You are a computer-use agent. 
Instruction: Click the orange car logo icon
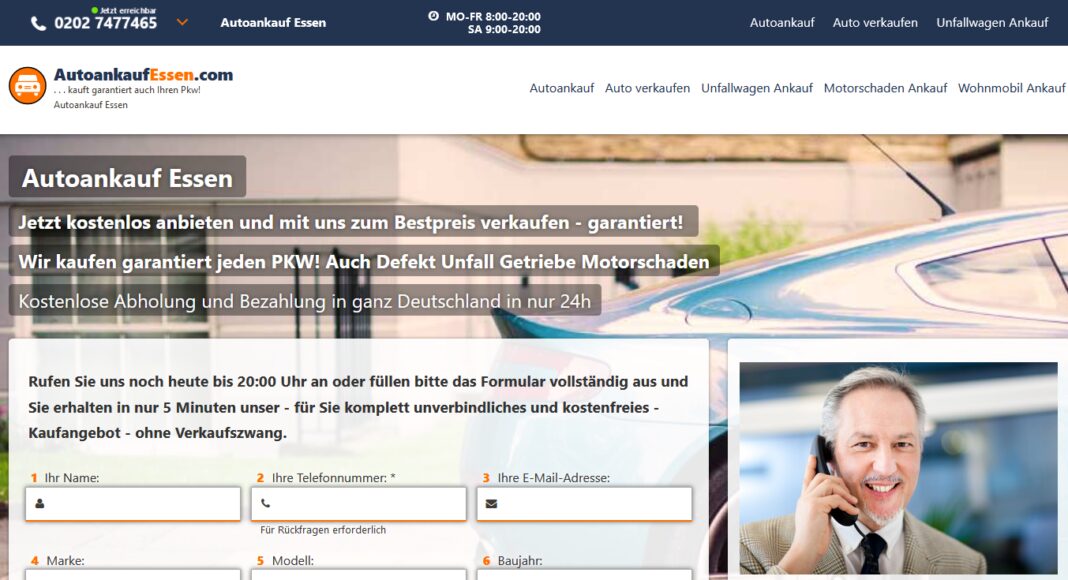pyautogui.click(x=27, y=86)
